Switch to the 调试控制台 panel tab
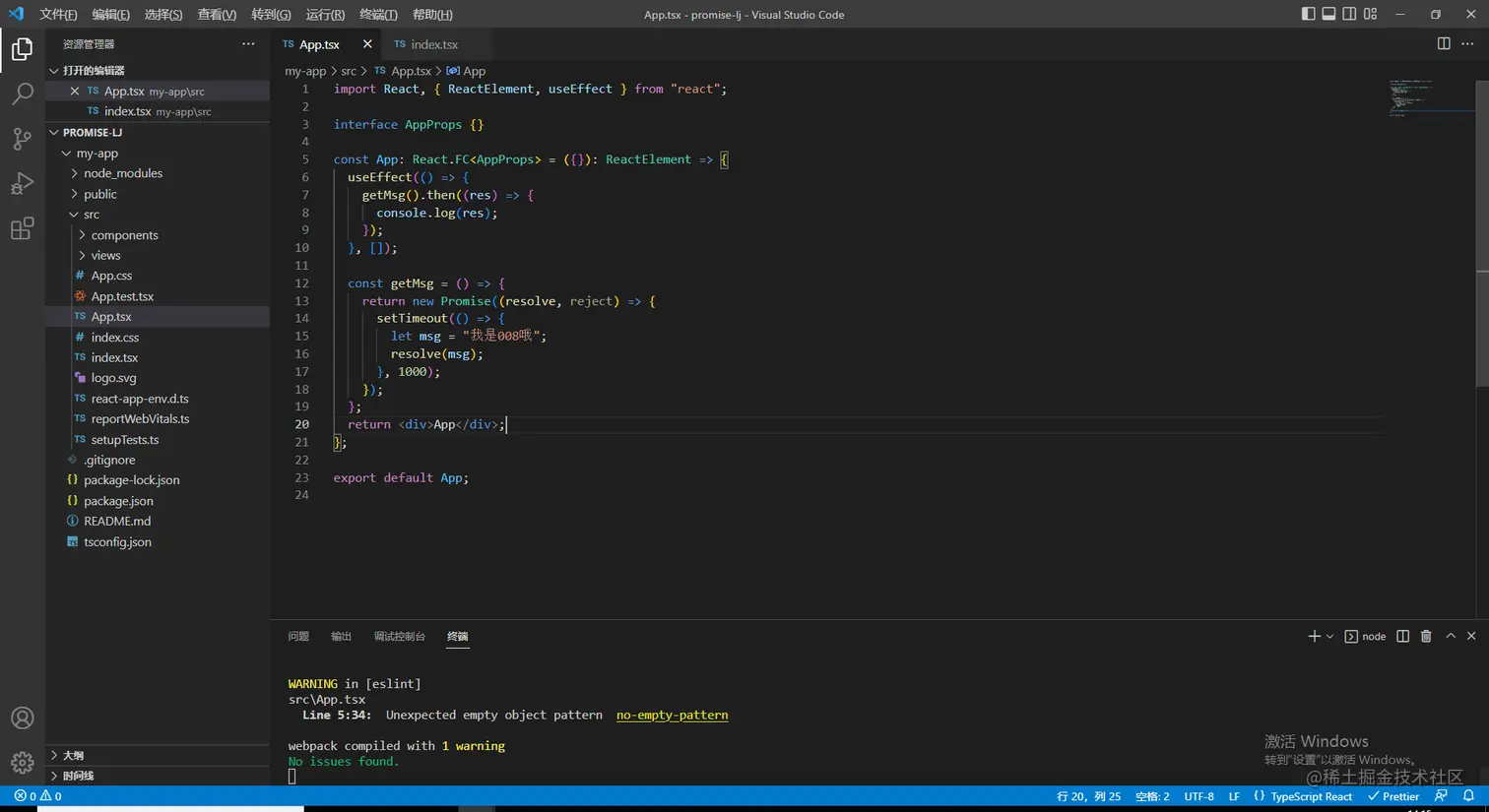1489x812 pixels. (399, 637)
